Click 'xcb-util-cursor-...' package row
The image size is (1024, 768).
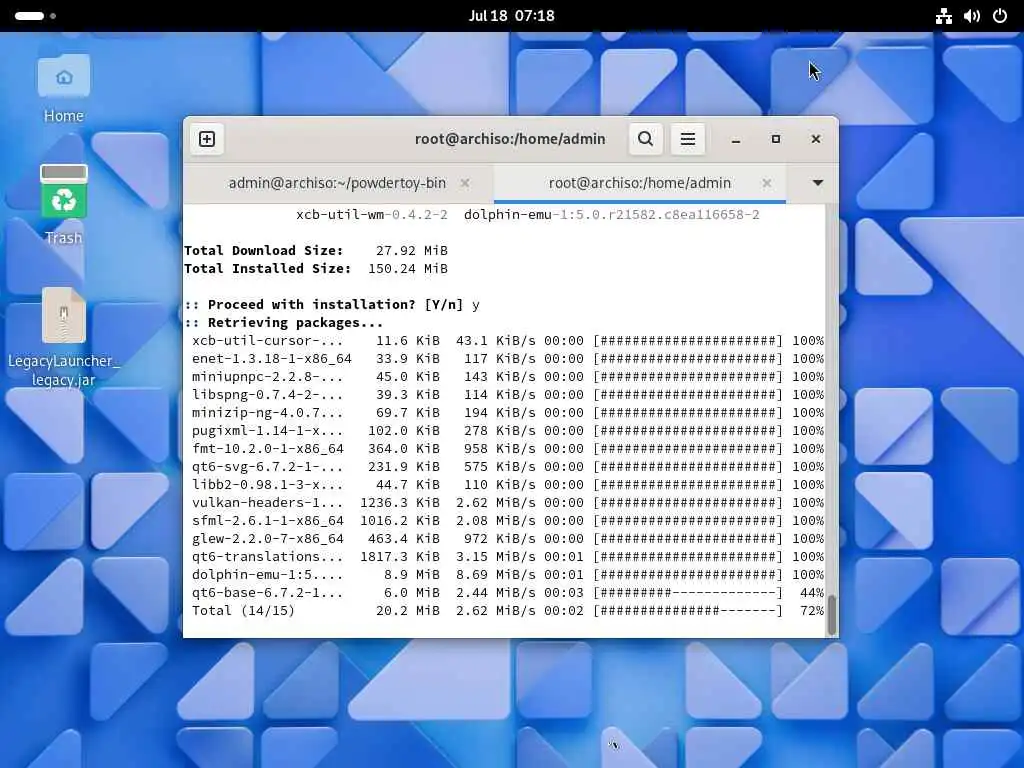point(507,341)
